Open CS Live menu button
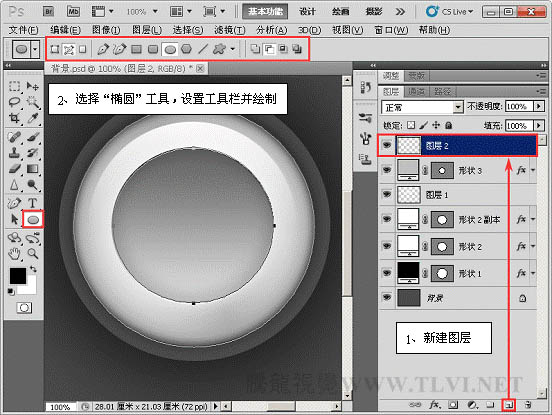Viewport: 552px width, 415px height. point(449,12)
